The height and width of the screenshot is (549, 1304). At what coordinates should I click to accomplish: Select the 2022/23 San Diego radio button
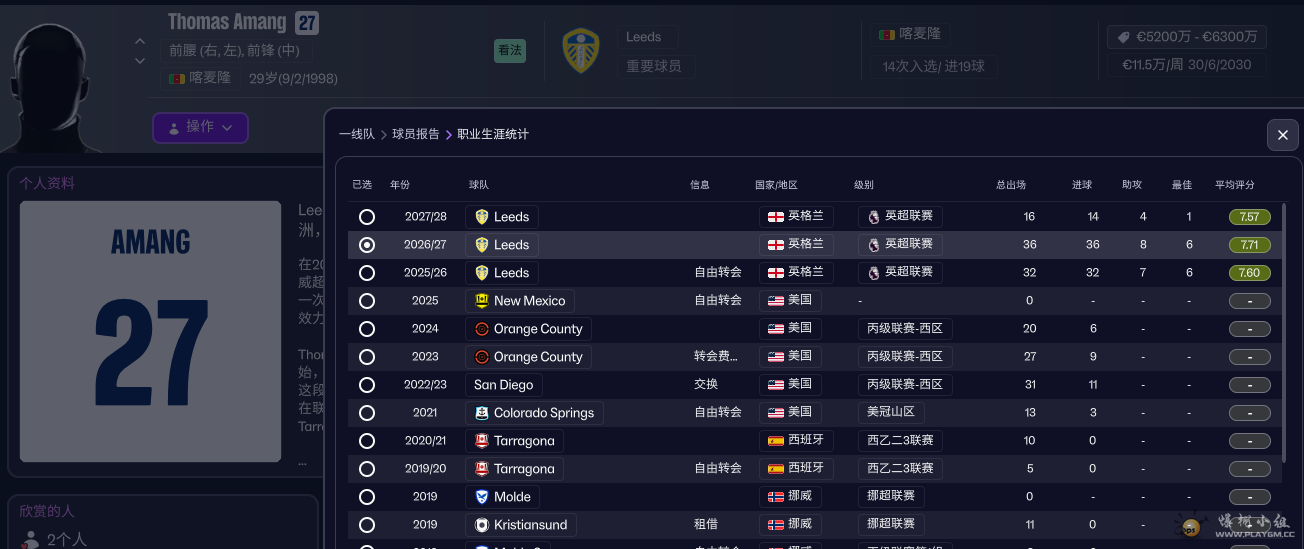click(x=367, y=385)
